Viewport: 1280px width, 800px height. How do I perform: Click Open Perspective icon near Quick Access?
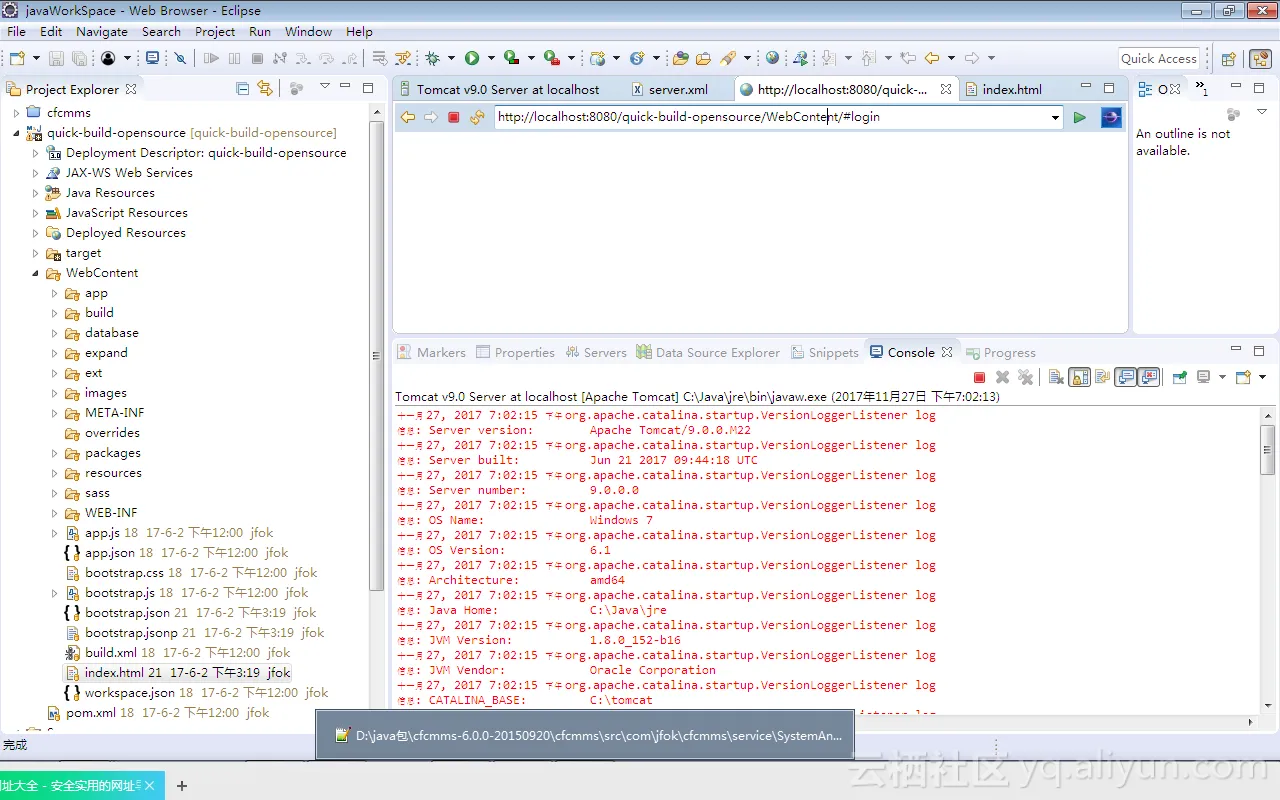(x=1229, y=59)
